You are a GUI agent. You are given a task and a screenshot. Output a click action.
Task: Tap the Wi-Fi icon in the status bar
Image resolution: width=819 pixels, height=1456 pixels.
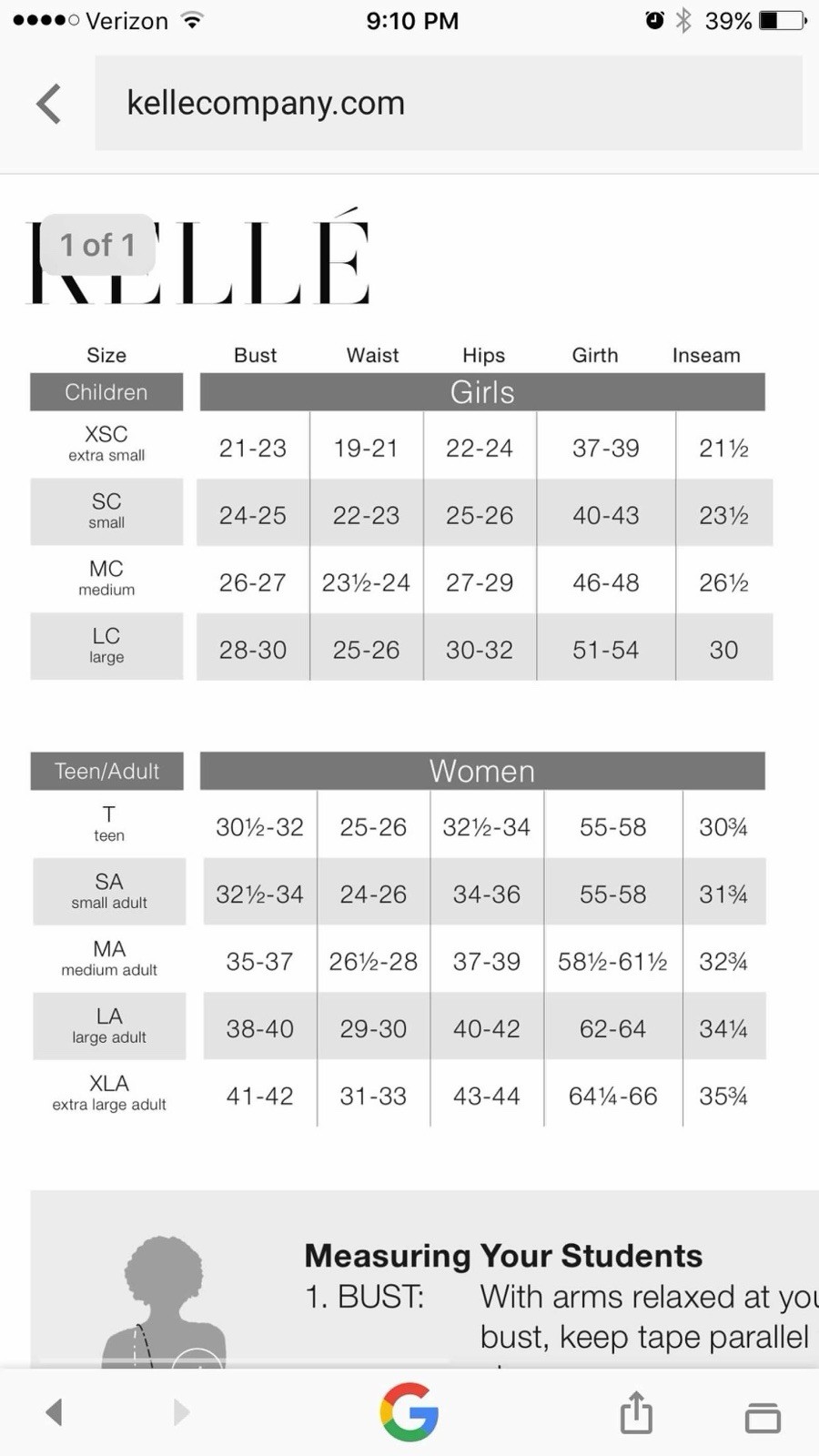click(x=192, y=20)
